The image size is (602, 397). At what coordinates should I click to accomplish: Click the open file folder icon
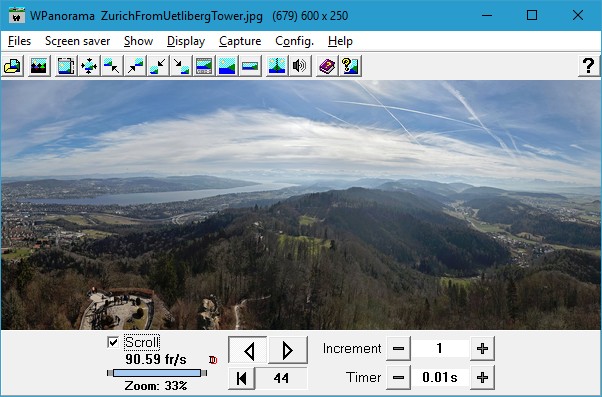click(x=13, y=66)
